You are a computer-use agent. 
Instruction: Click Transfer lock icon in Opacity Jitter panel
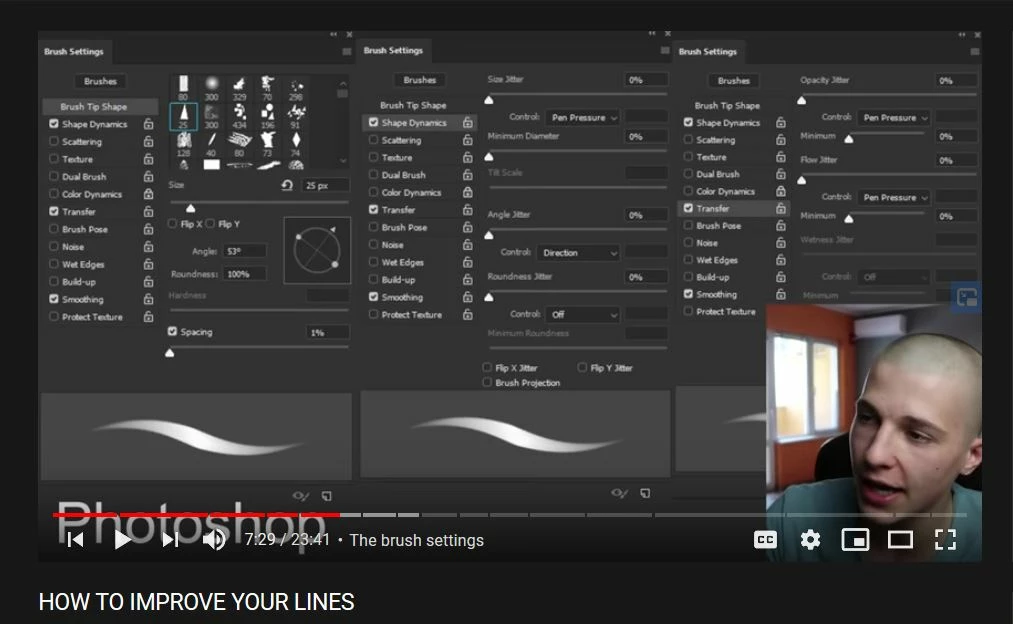tap(780, 209)
